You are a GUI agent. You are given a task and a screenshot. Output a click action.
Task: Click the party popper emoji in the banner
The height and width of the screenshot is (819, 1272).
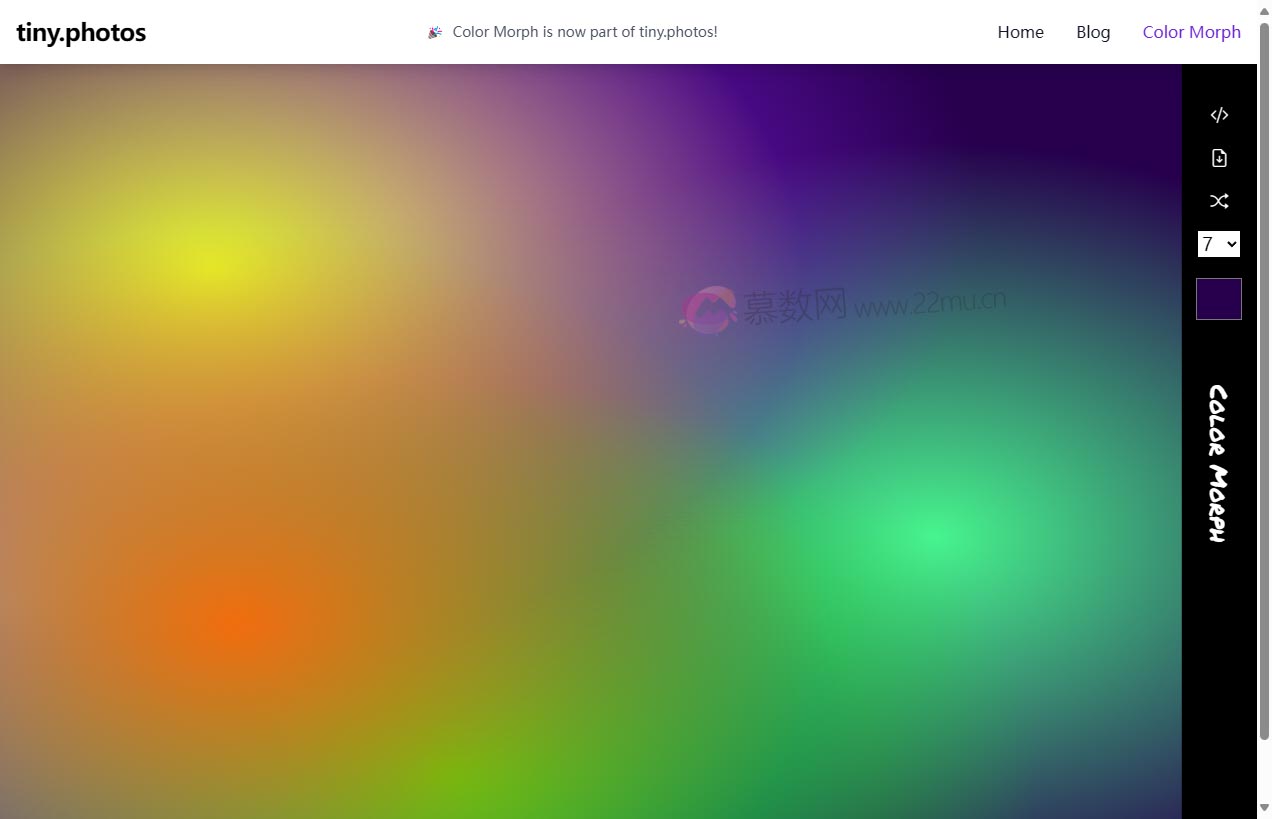(x=435, y=32)
